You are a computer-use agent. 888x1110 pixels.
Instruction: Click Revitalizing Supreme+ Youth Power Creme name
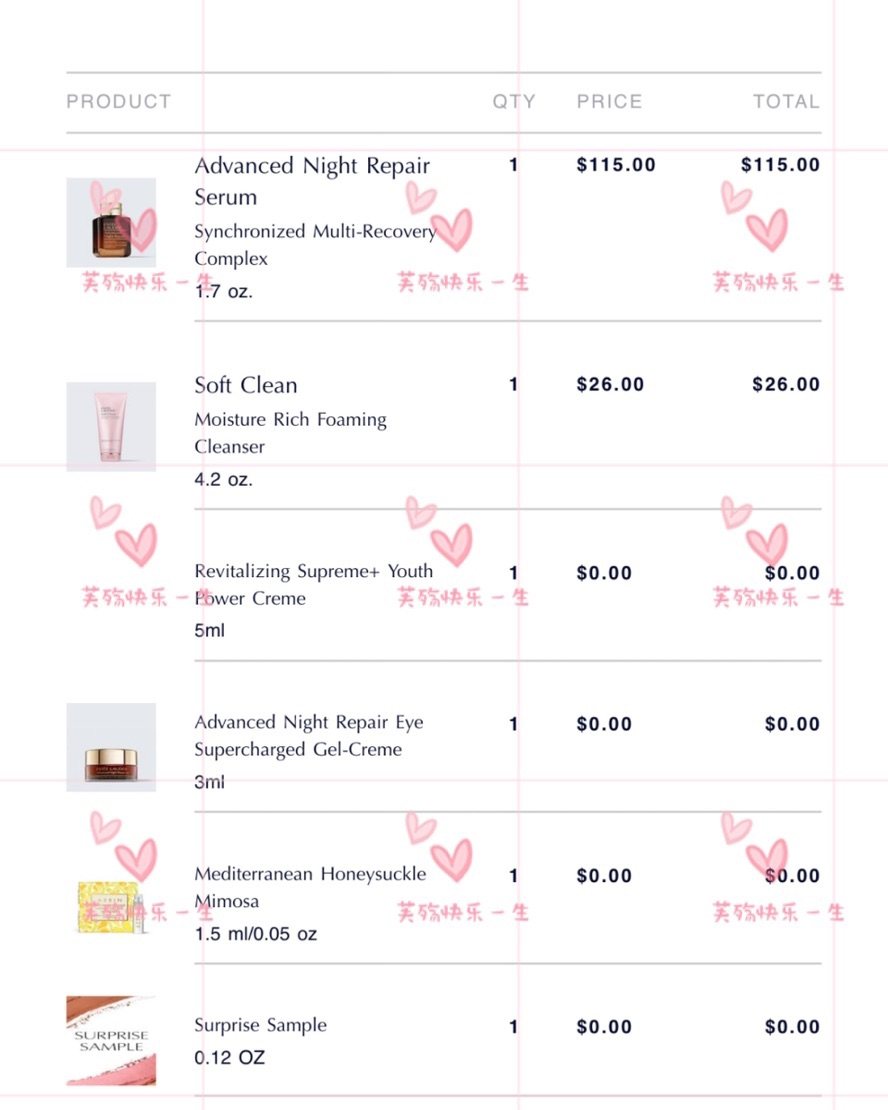point(314,584)
